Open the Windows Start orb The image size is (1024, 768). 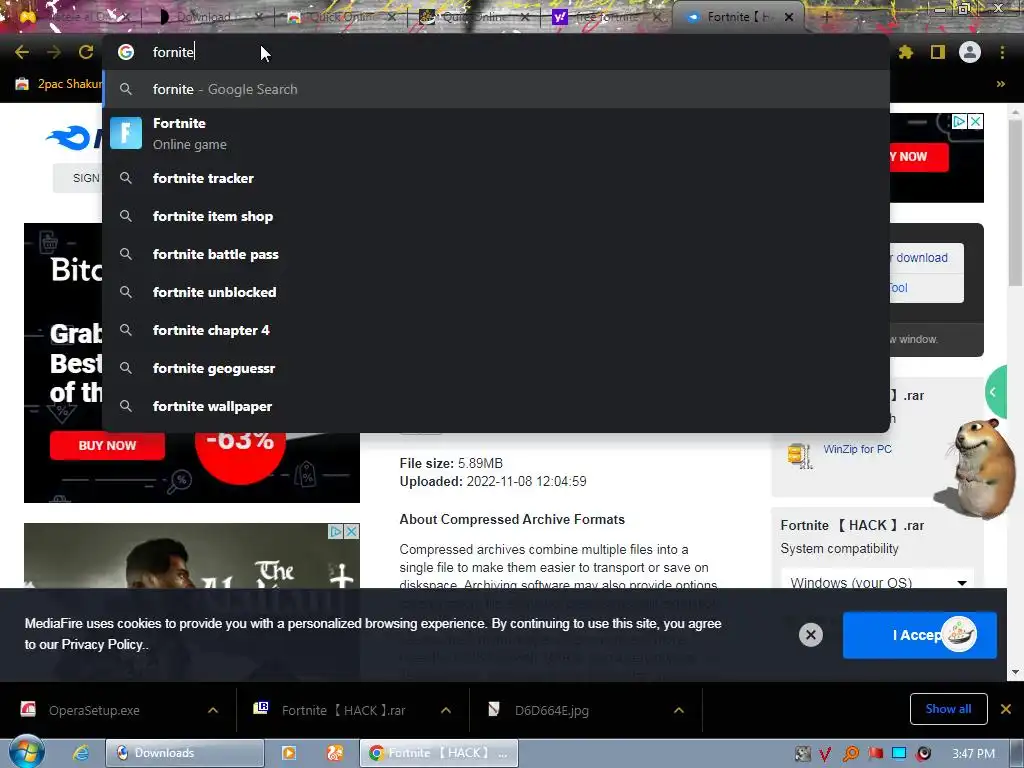coord(26,752)
